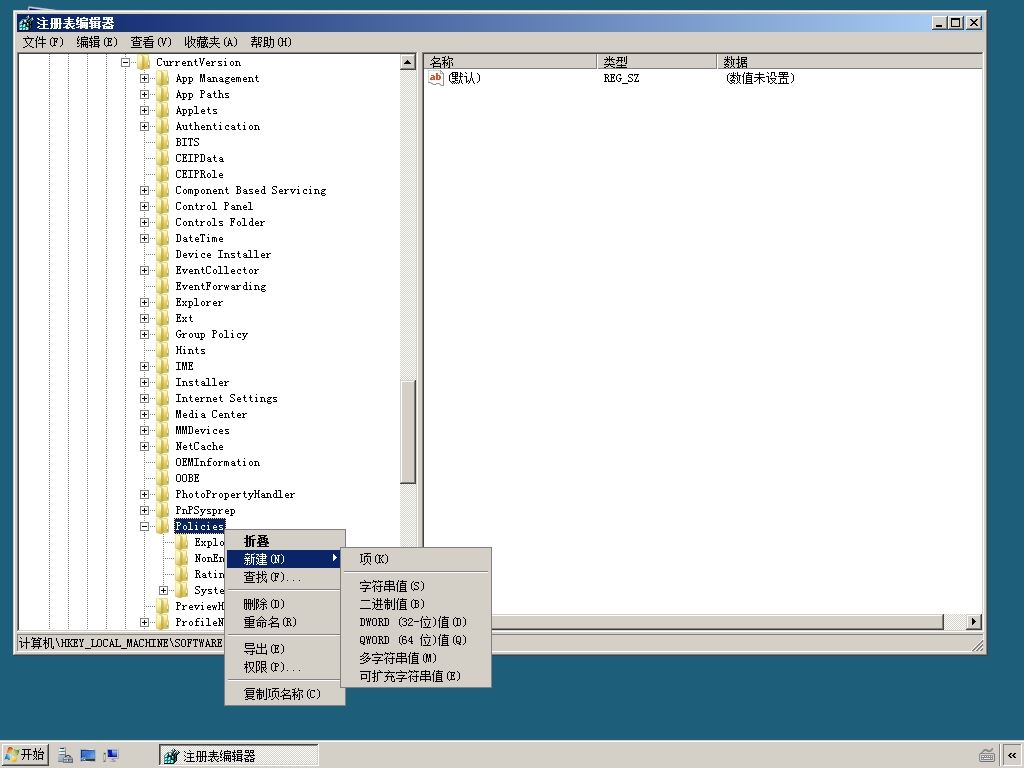The height and width of the screenshot is (768, 1024).
Task: Click the tree pane vertical scrollbar thumb
Action: pos(408,432)
